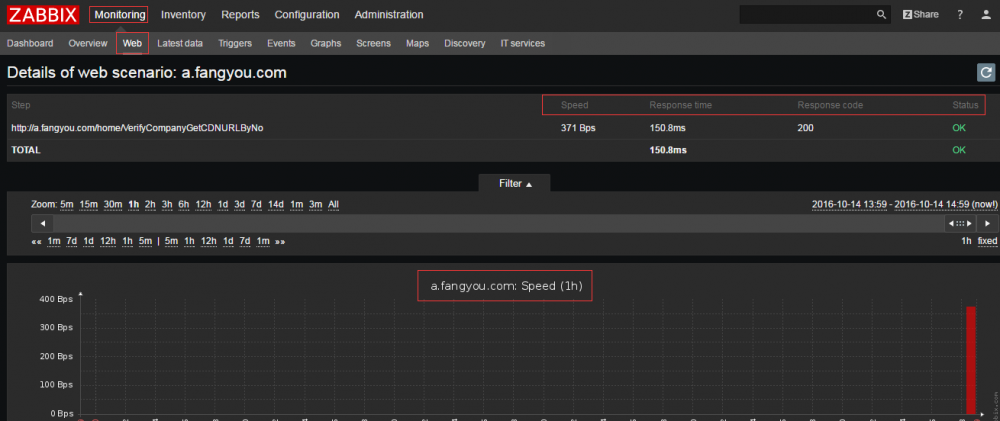This screenshot has height=421, width=1000.
Task: Click the time scrollbar track
Action: click(x=499, y=223)
